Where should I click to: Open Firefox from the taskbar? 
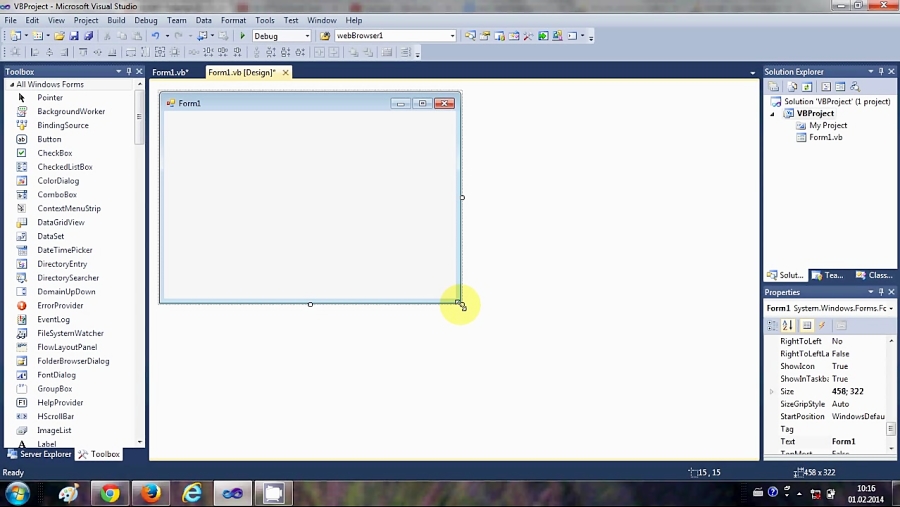(x=150, y=494)
